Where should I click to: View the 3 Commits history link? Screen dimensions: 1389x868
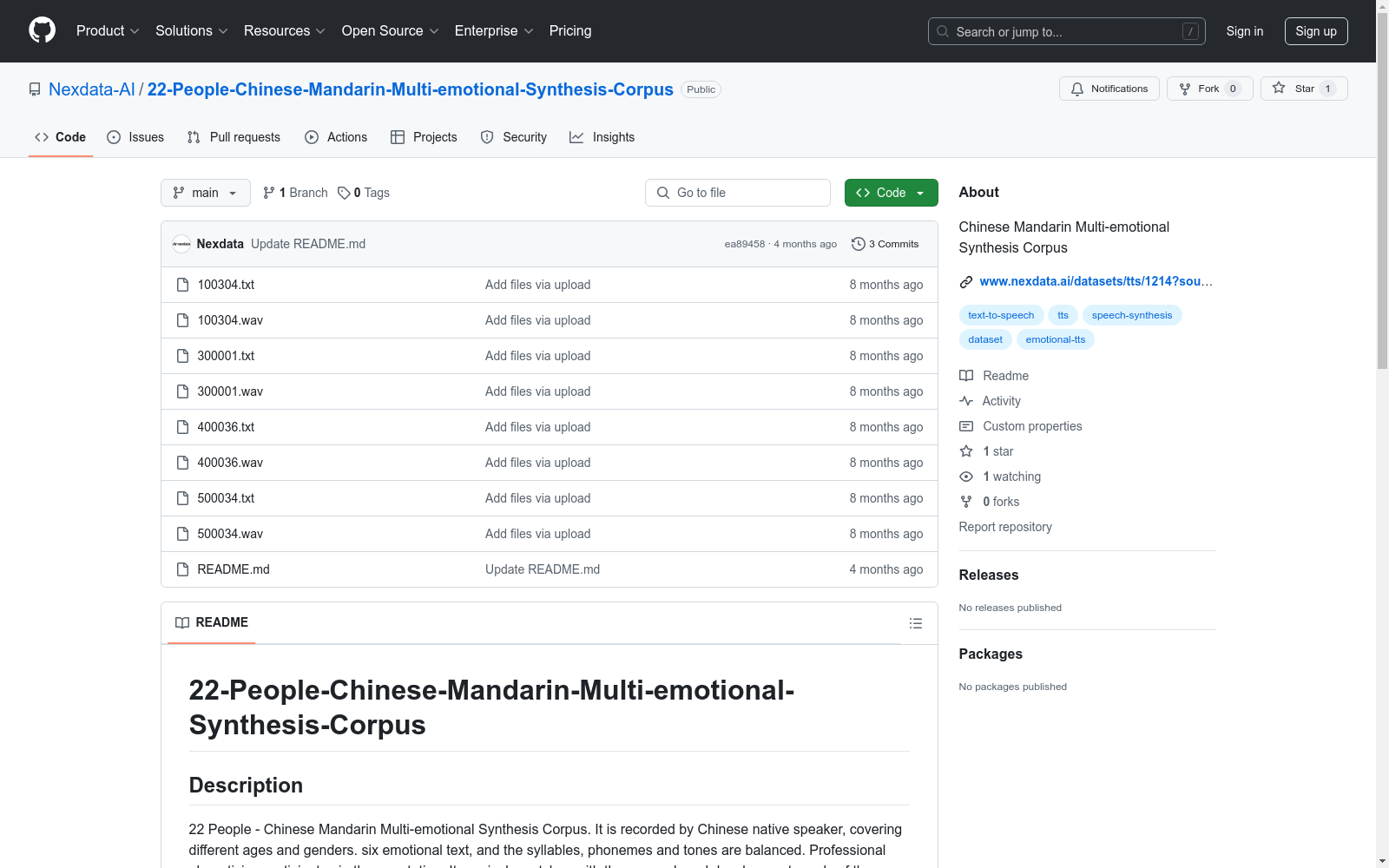click(x=885, y=244)
